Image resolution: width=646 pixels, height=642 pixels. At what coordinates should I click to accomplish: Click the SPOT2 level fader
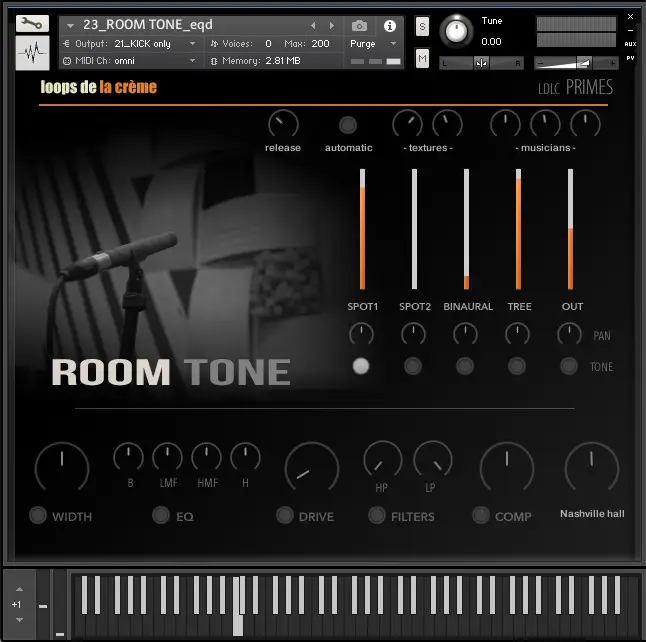[x=414, y=229]
